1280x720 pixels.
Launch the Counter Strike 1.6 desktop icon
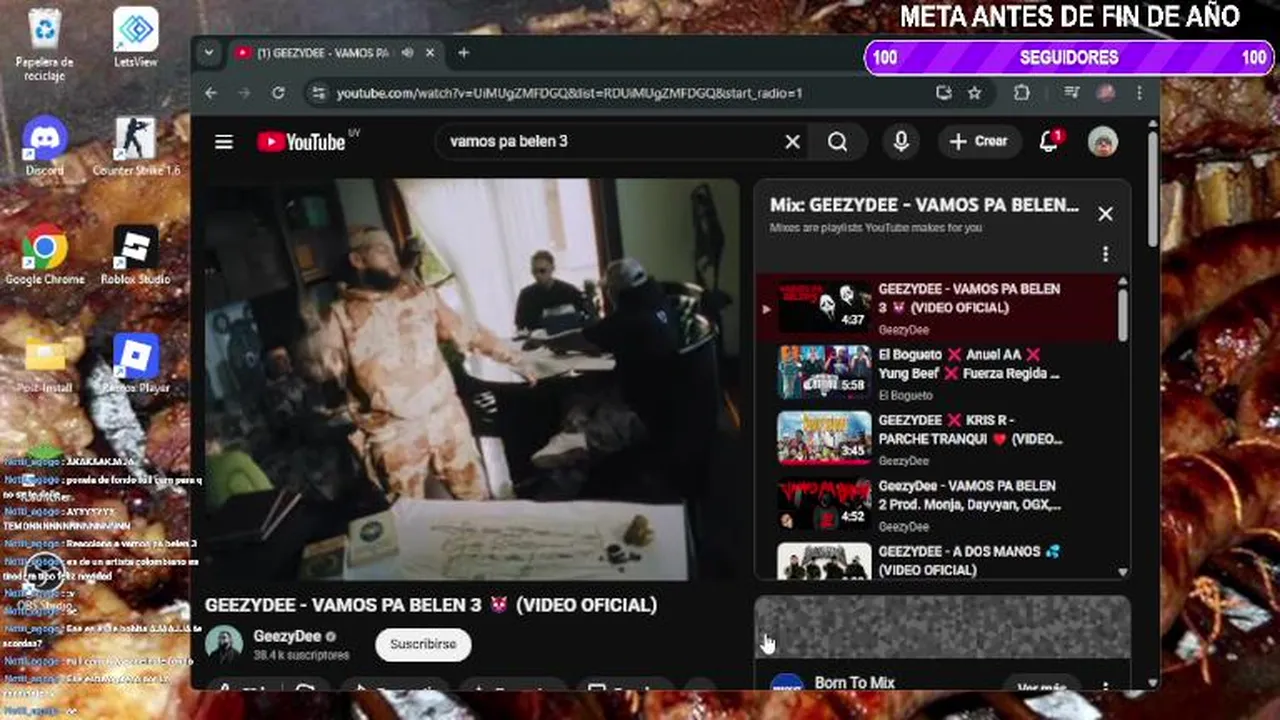135,146
